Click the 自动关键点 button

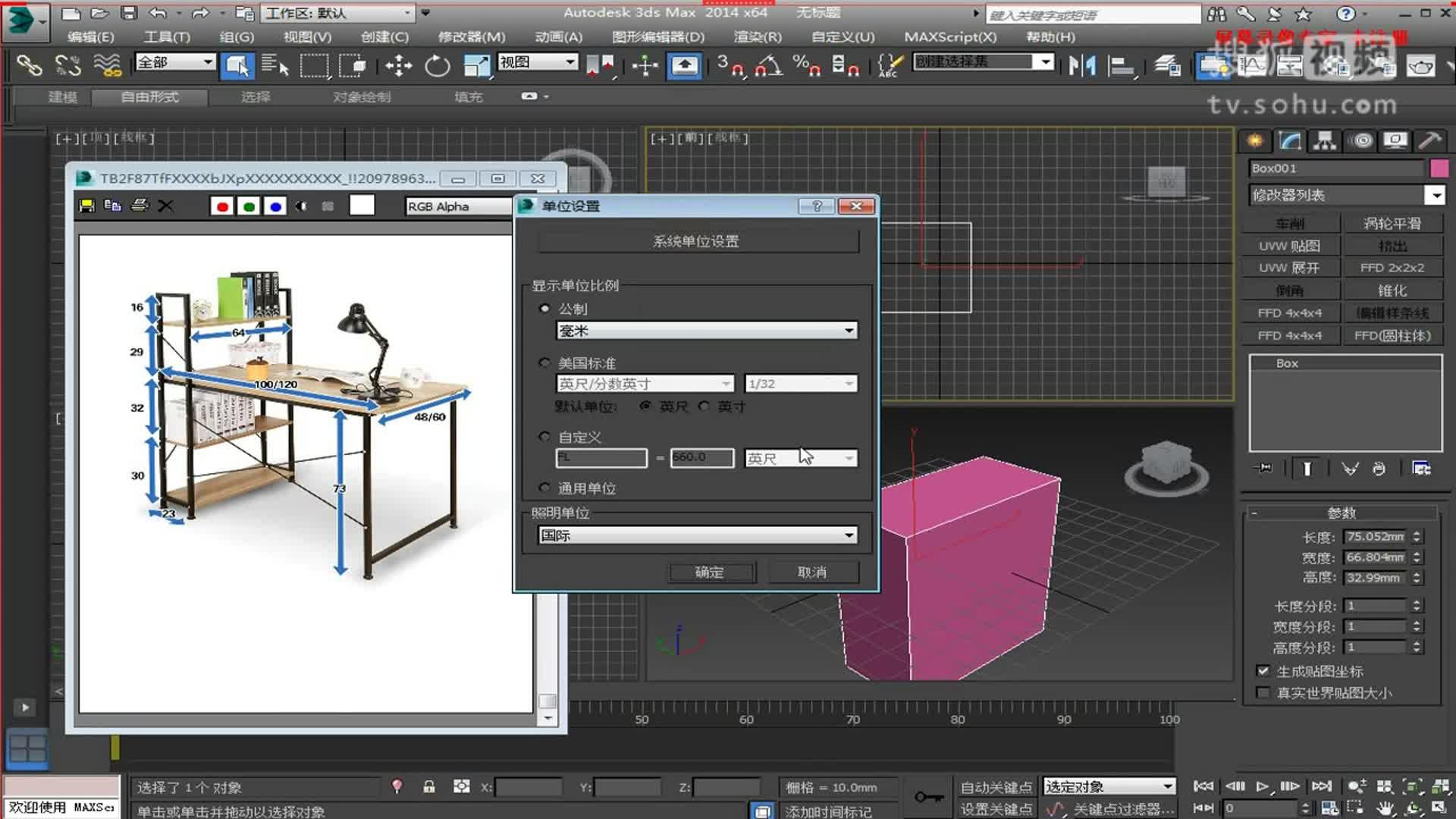coord(996,787)
